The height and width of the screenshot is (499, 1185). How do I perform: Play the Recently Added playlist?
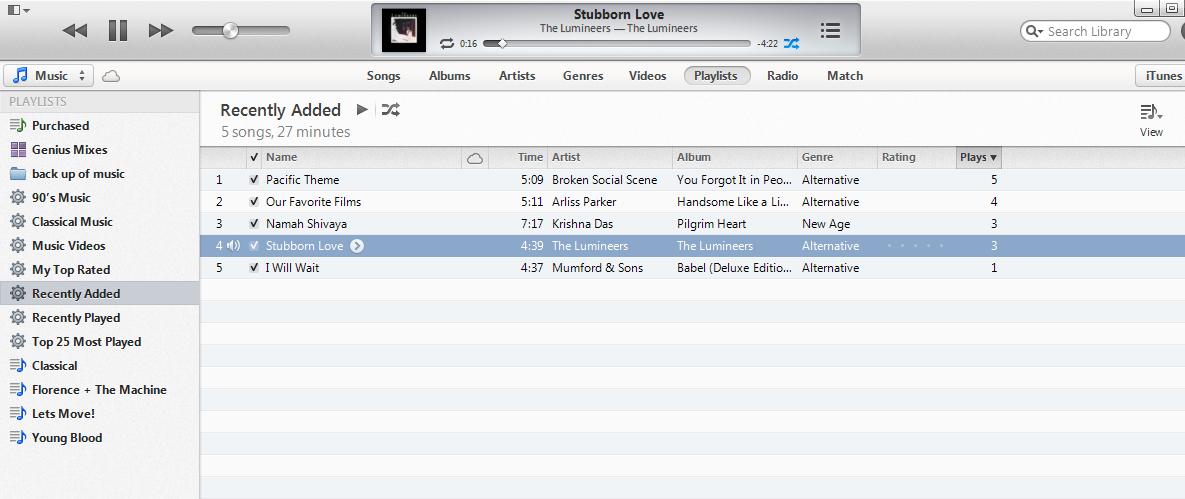(362, 110)
